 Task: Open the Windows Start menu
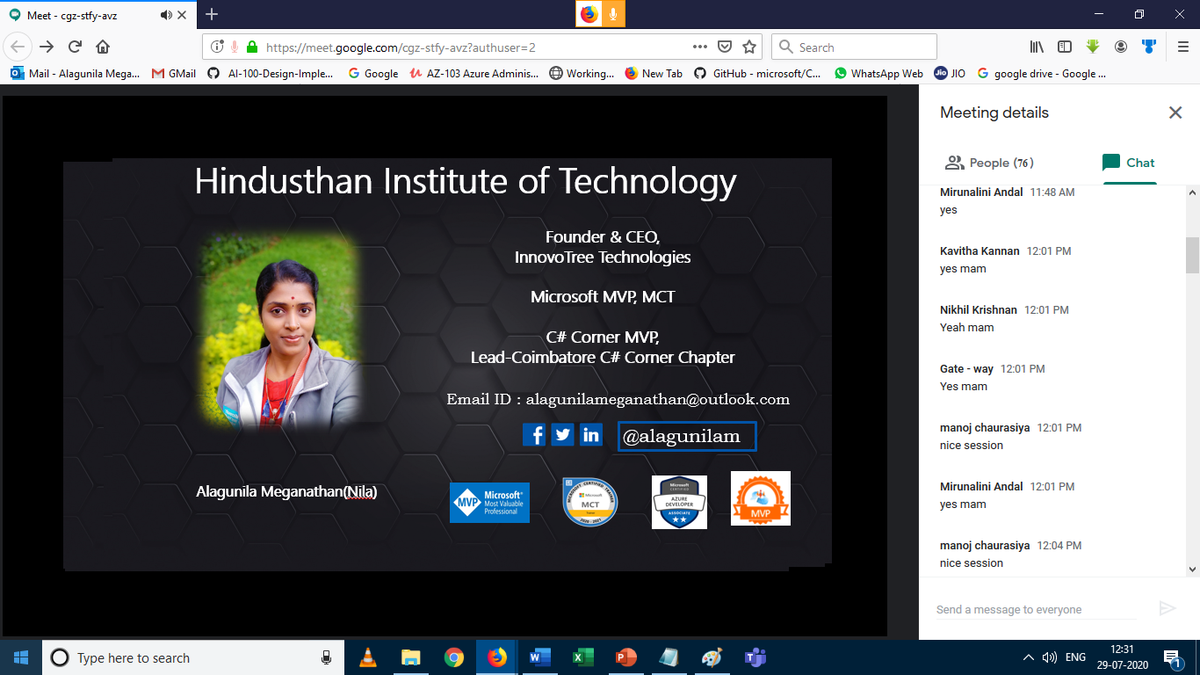pyautogui.click(x=20, y=657)
